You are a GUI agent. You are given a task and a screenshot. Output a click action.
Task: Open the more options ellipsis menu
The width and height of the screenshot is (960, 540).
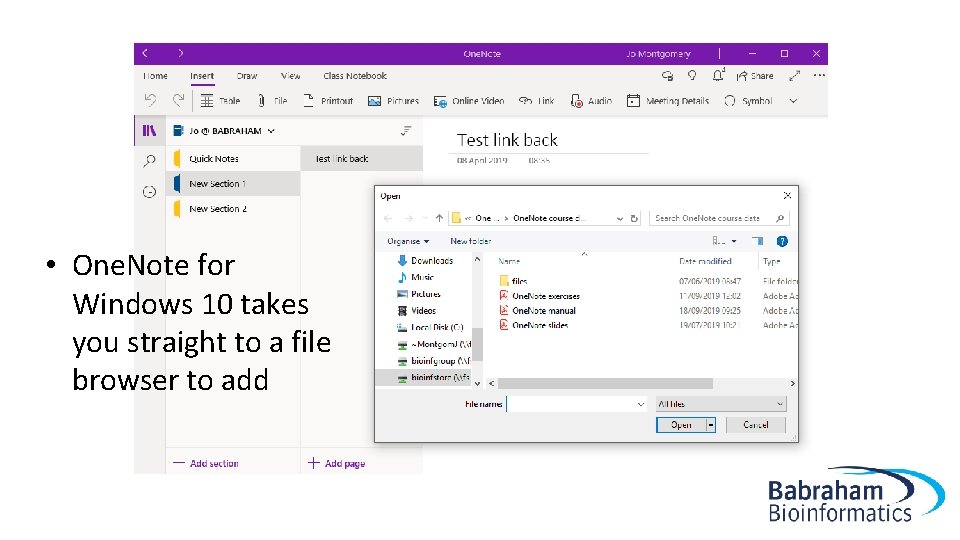pos(819,75)
